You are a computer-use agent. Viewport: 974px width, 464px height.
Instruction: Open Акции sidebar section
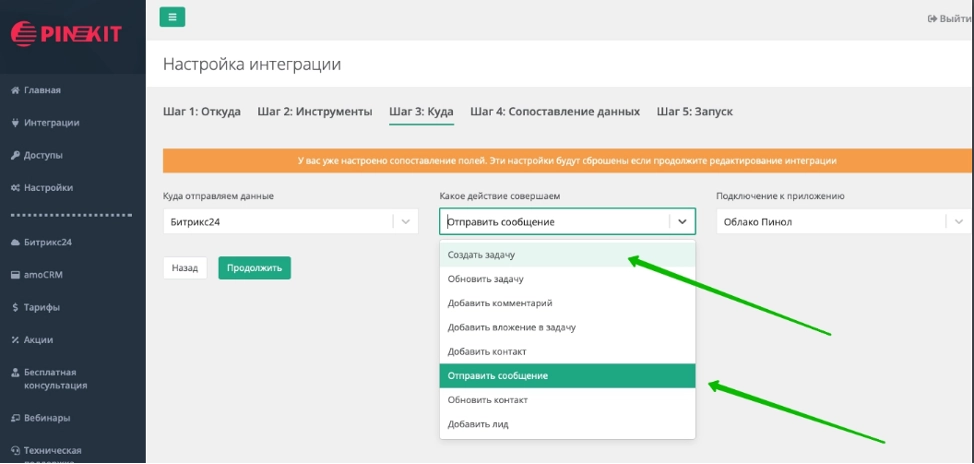pos(38,340)
